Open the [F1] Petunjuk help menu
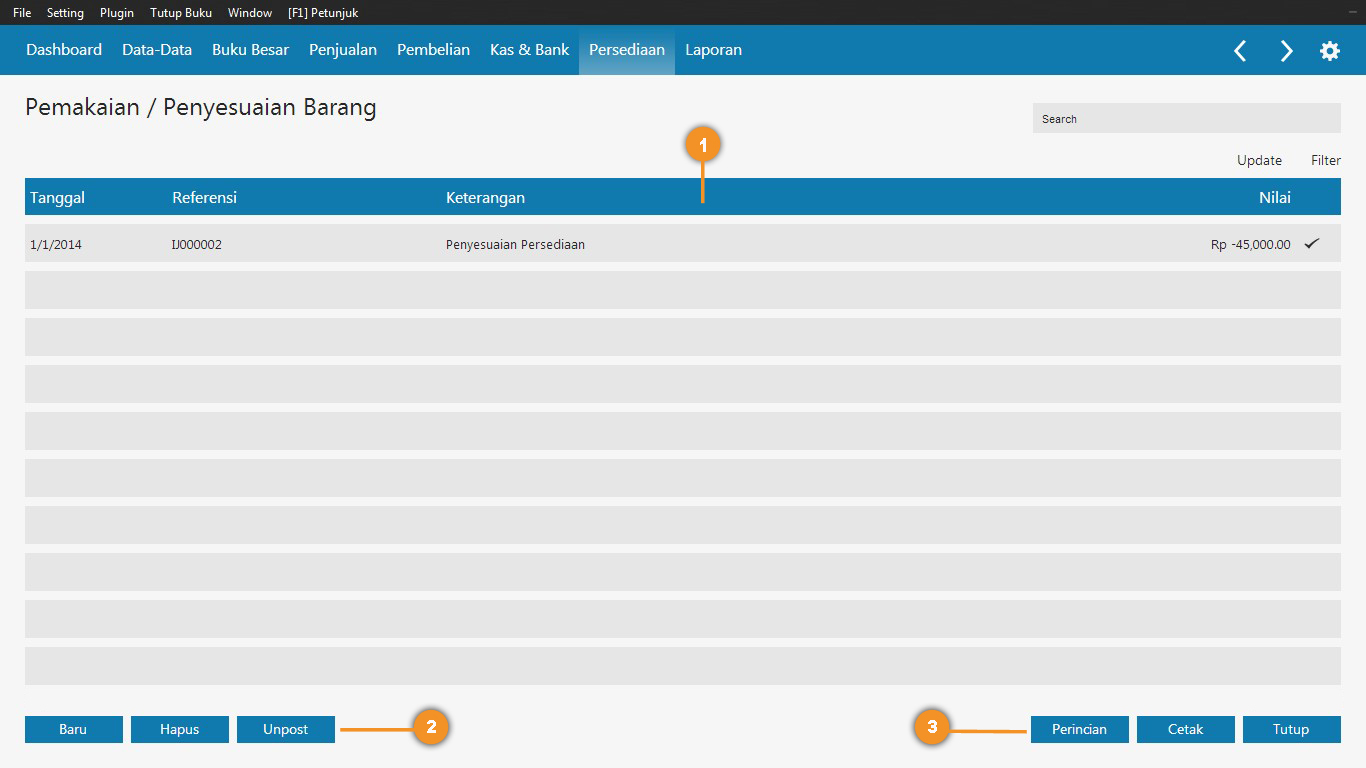 point(323,13)
